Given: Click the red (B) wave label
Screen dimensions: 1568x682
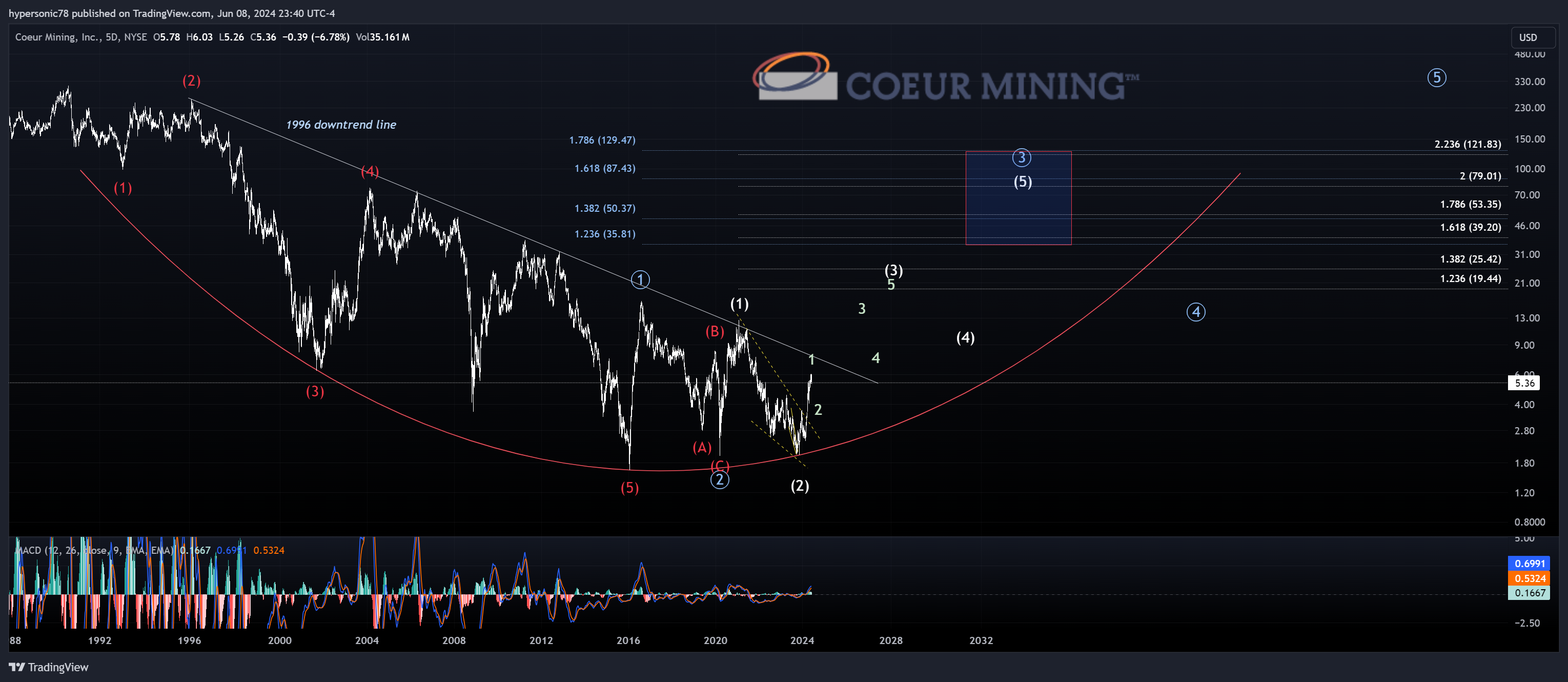Looking at the screenshot, I should pos(715,331).
